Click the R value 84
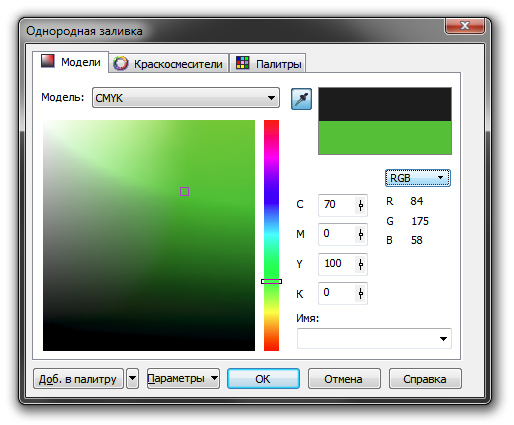 coord(416,201)
